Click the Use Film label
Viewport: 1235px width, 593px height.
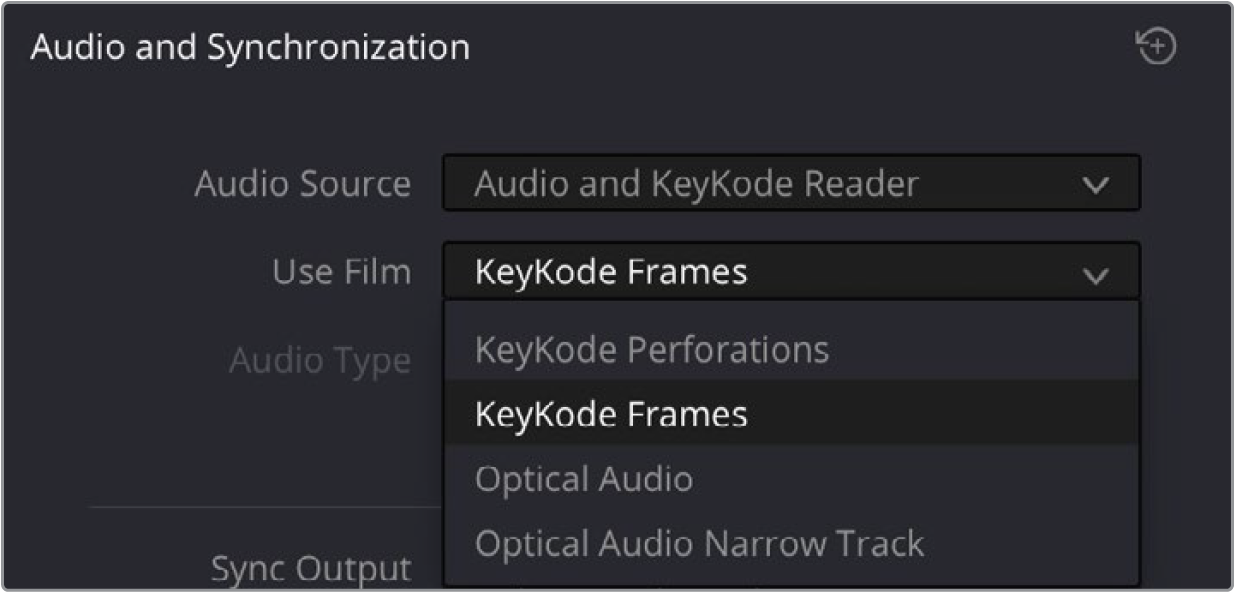pyautogui.click(x=341, y=272)
